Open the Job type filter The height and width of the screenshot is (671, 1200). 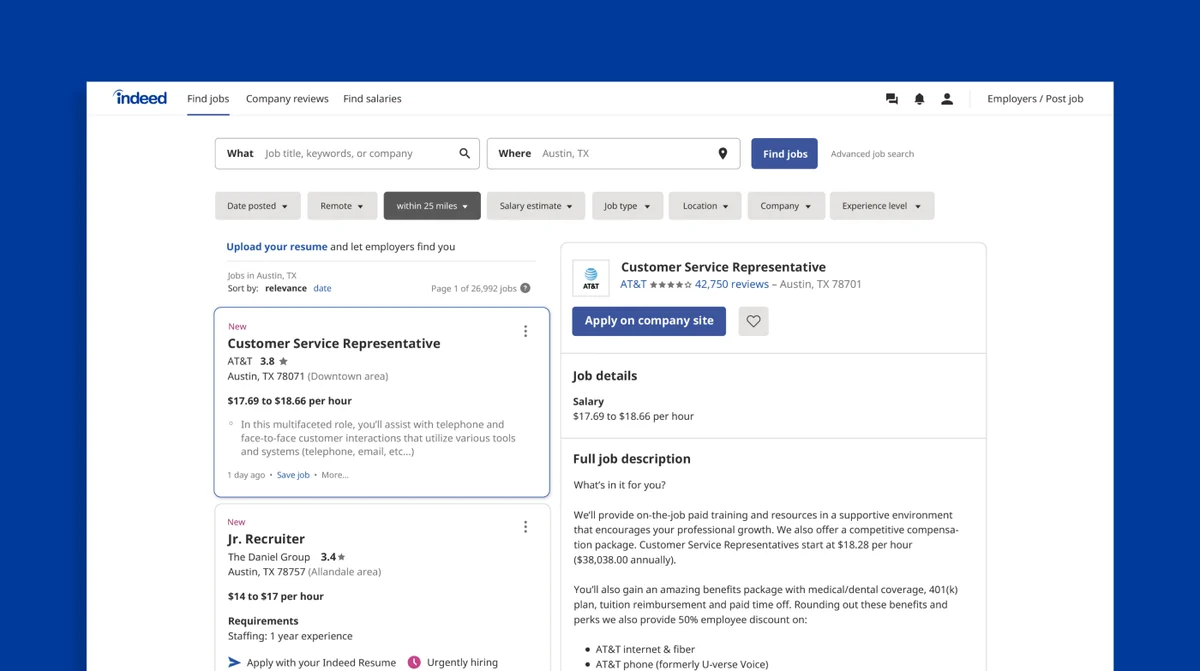[x=627, y=206]
